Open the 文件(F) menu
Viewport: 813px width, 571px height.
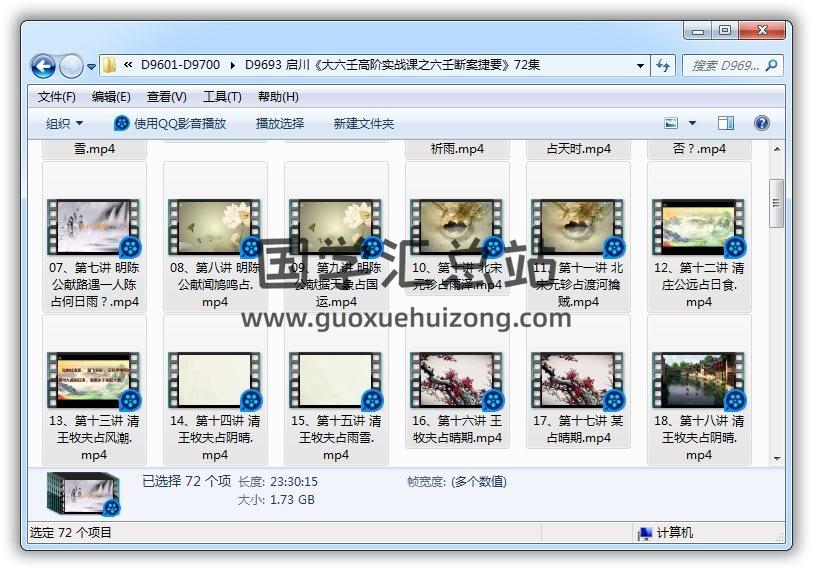[x=57, y=97]
